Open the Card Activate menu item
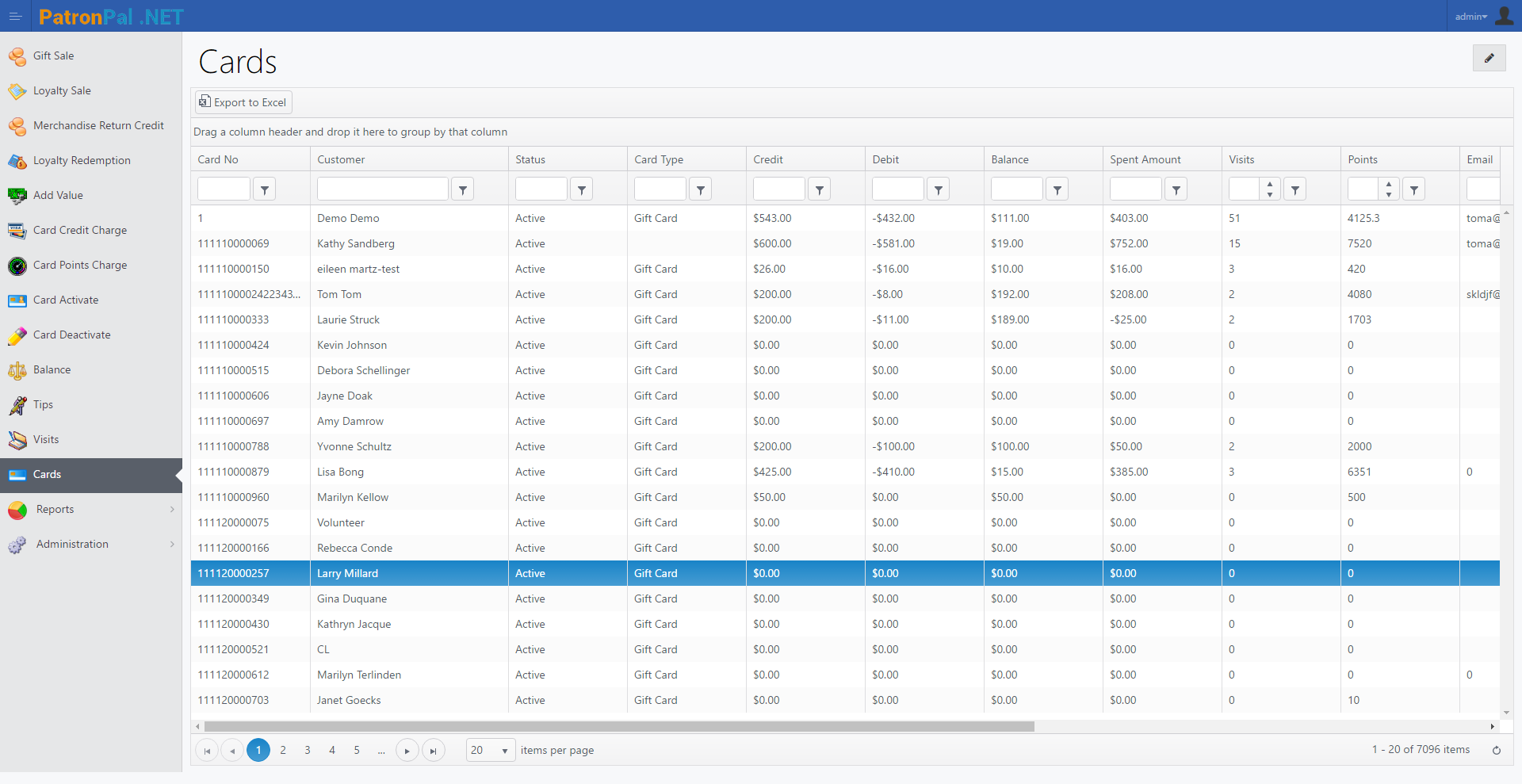 tap(91, 300)
